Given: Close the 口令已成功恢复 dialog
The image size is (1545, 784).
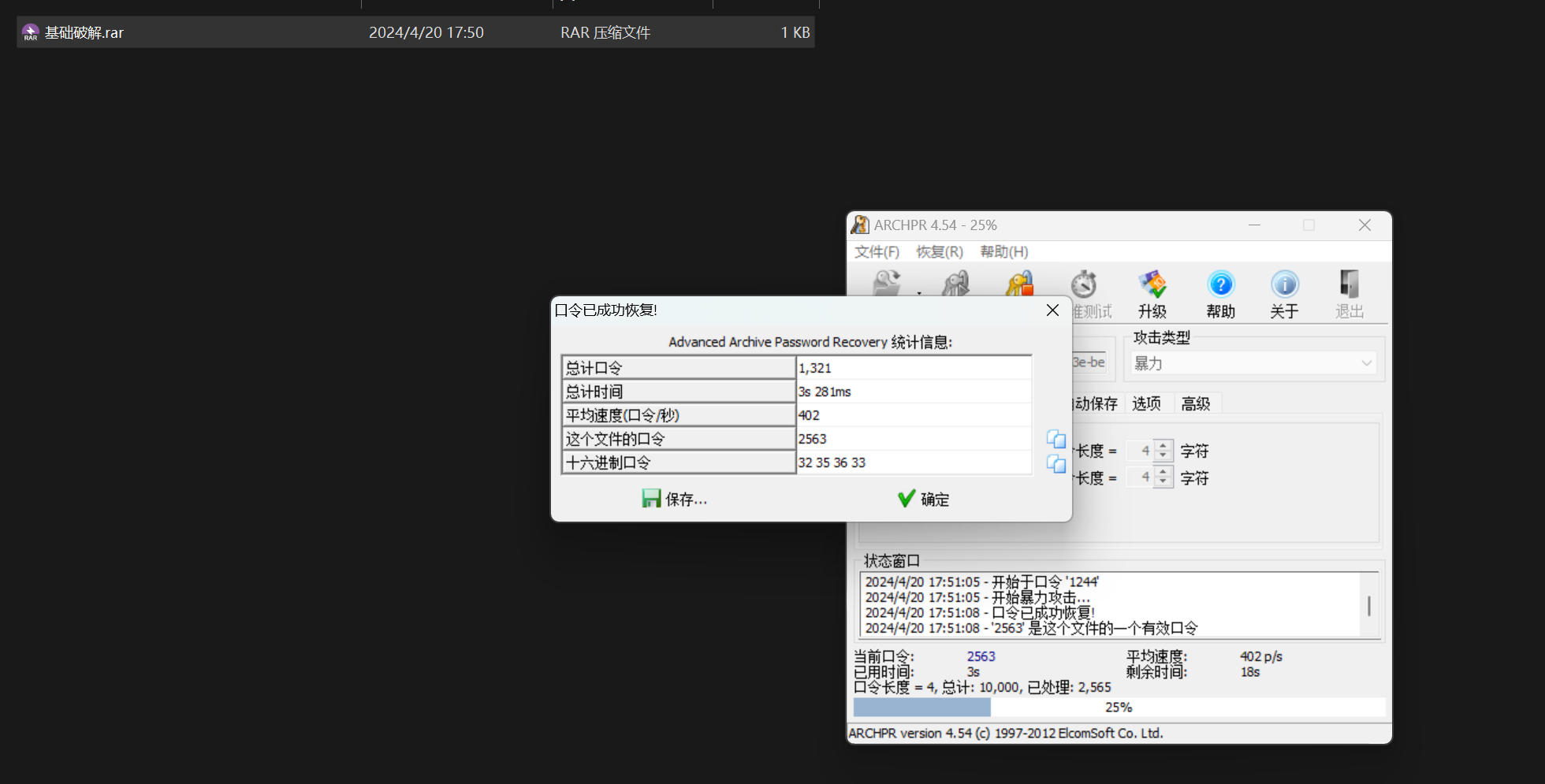Looking at the screenshot, I should point(1052,310).
